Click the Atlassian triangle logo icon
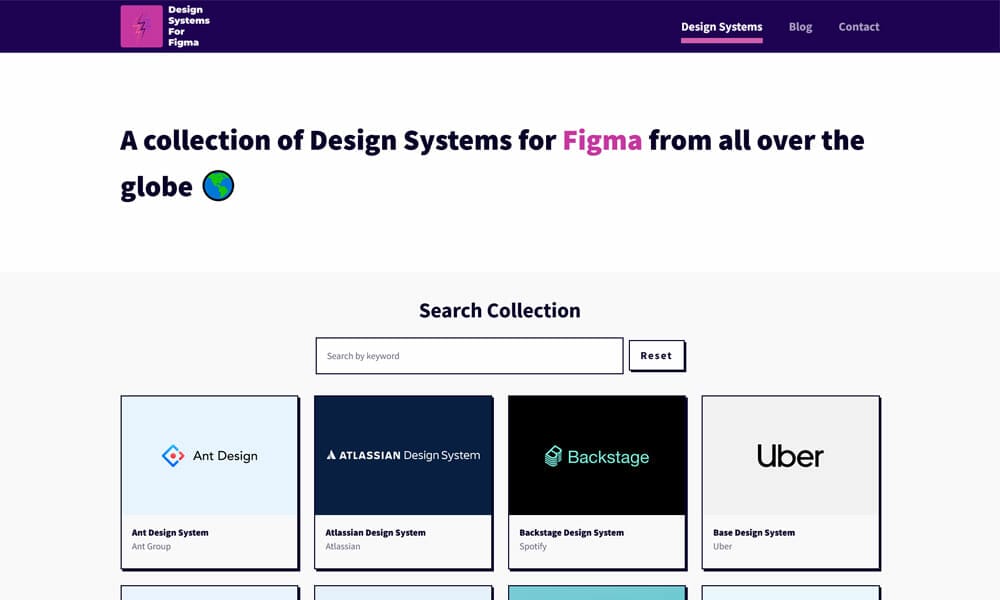1000x600 pixels. (x=331, y=455)
